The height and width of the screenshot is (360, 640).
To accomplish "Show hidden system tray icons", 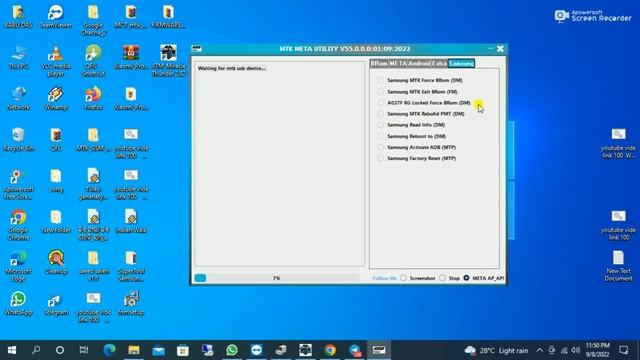I will tap(539, 350).
